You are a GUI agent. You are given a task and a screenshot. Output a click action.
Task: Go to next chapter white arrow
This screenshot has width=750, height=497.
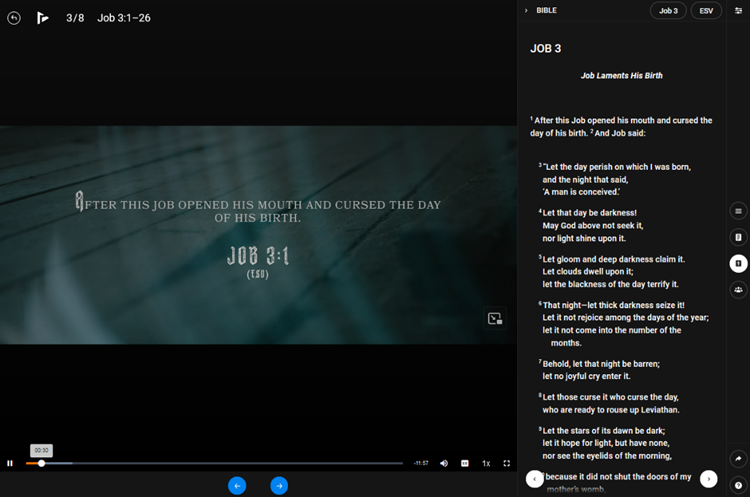(x=709, y=479)
